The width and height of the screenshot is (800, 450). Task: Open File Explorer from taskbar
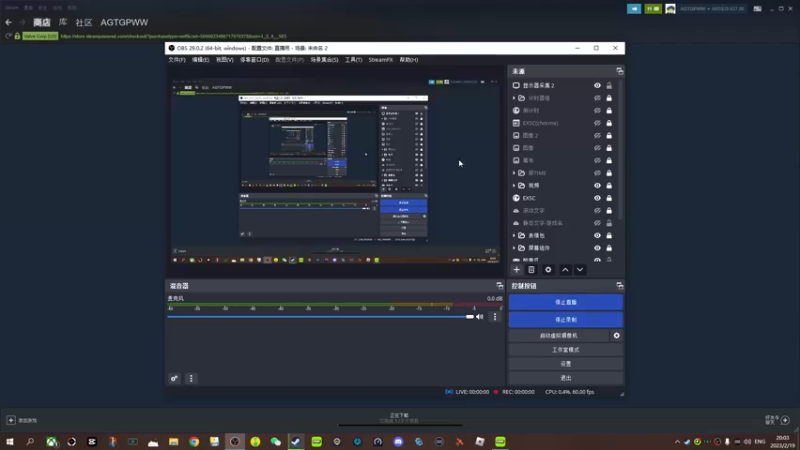pyautogui.click(x=173, y=442)
